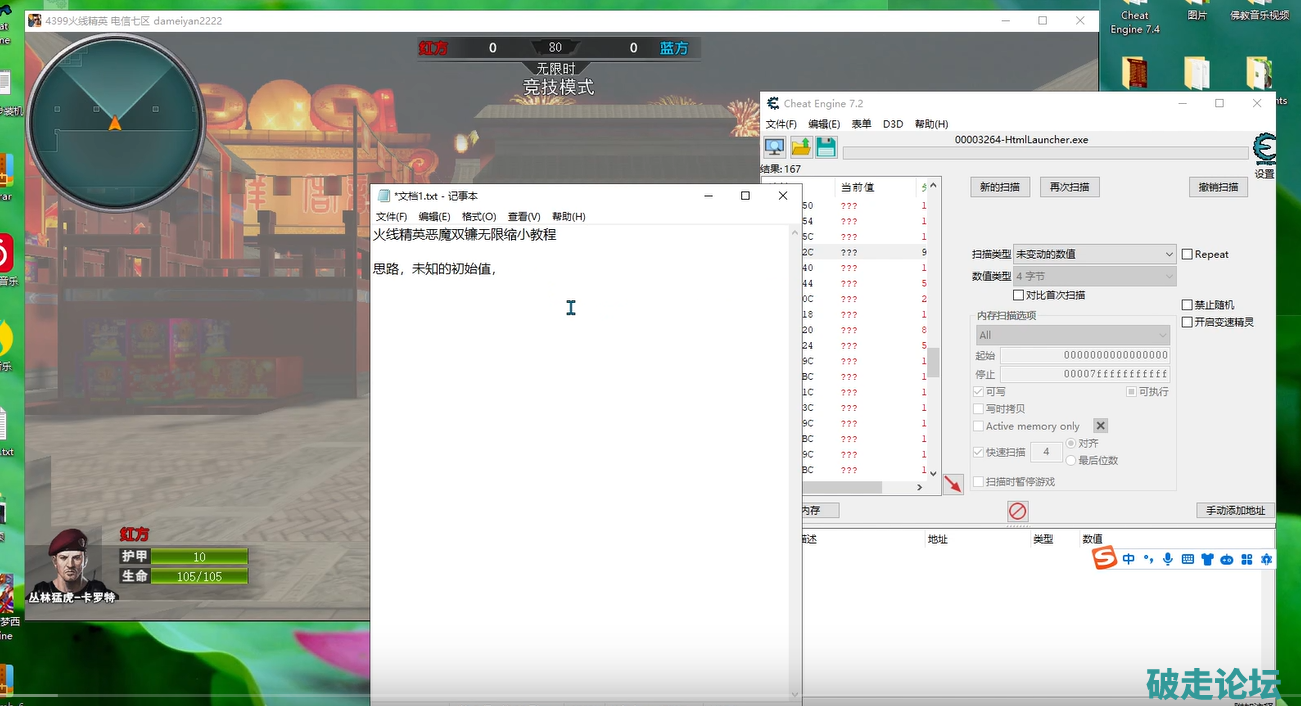Open the Cheat Engine D3D menu
Viewport: 1301px width, 706px height.
coord(893,124)
